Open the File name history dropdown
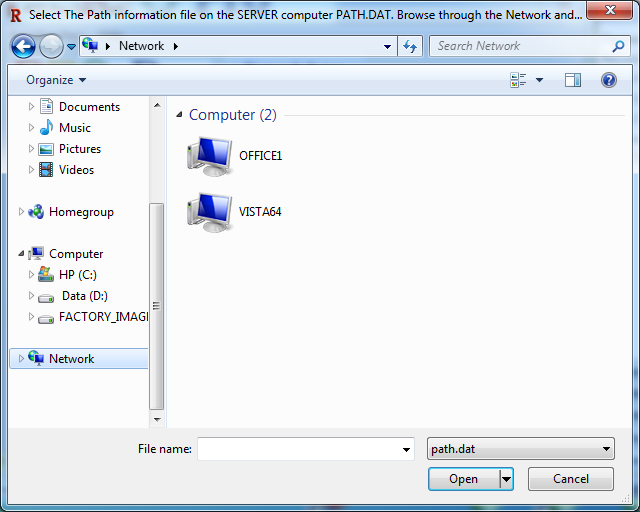 click(x=406, y=450)
